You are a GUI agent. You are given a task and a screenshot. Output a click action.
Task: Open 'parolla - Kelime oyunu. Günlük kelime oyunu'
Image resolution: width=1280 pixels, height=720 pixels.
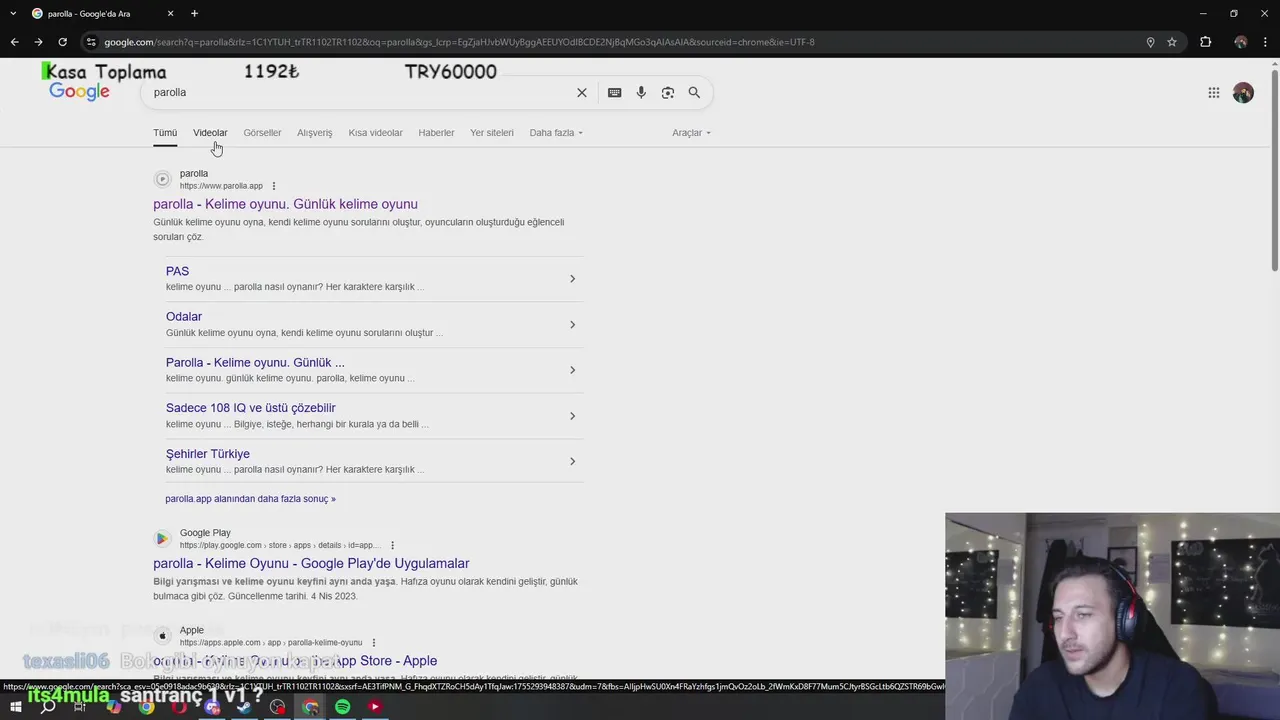click(x=285, y=204)
